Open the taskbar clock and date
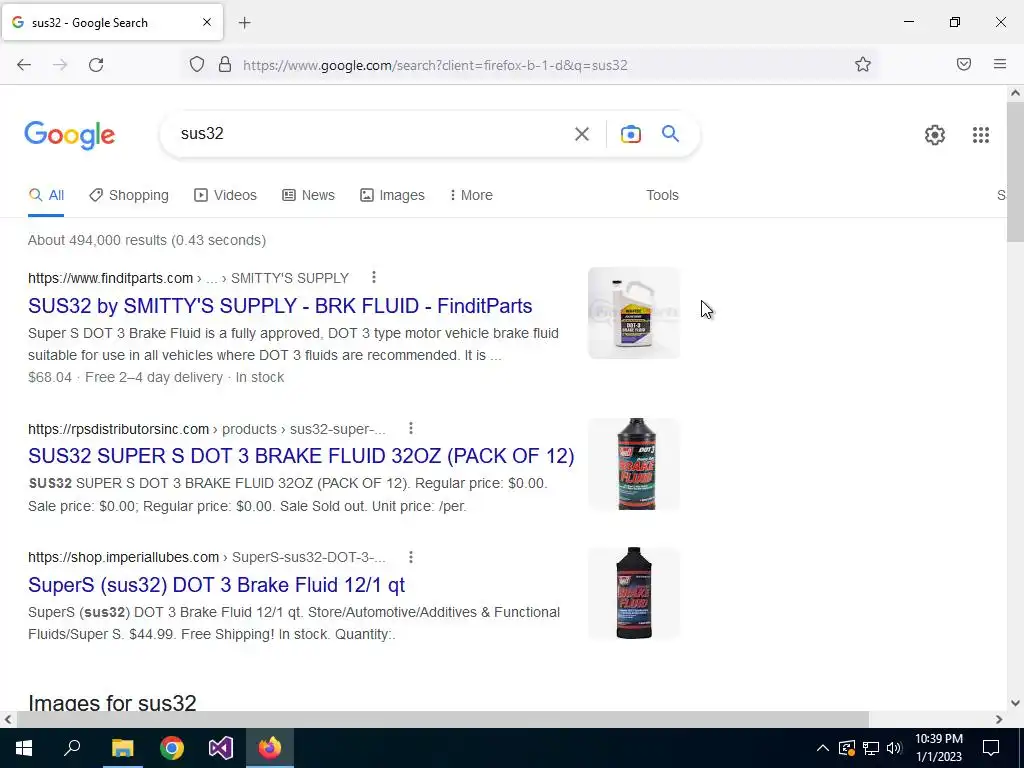The height and width of the screenshot is (768, 1024). [938, 748]
